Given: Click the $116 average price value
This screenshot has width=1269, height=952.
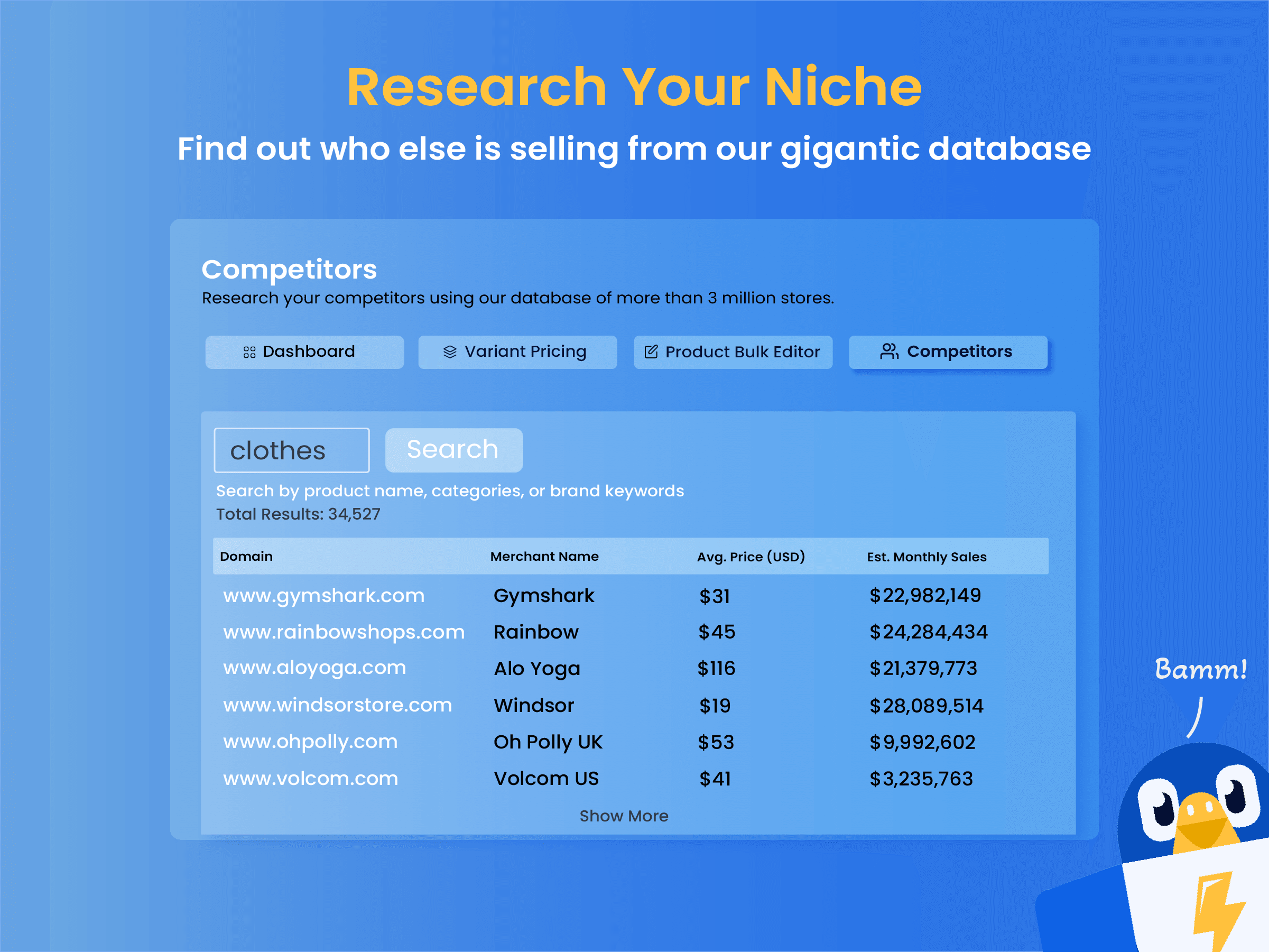Looking at the screenshot, I should (716, 669).
